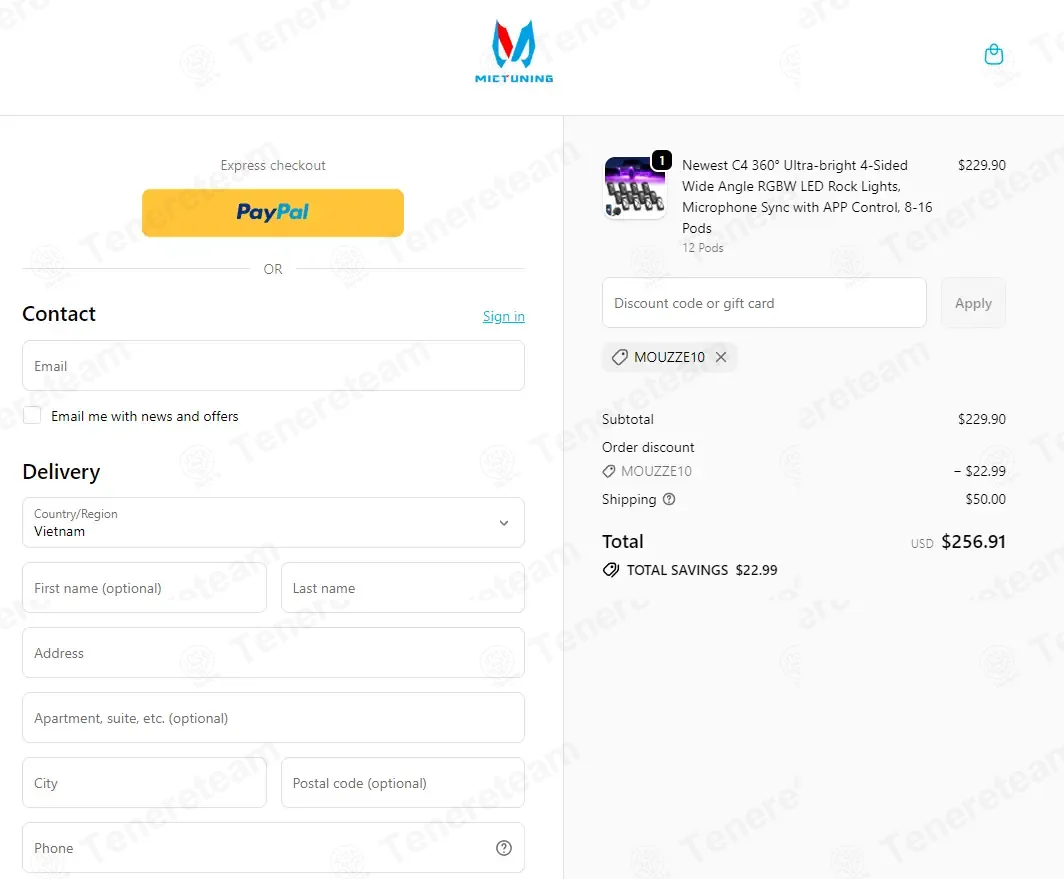Apply the discount code
Screen dimensions: 1064x879
coord(973,303)
